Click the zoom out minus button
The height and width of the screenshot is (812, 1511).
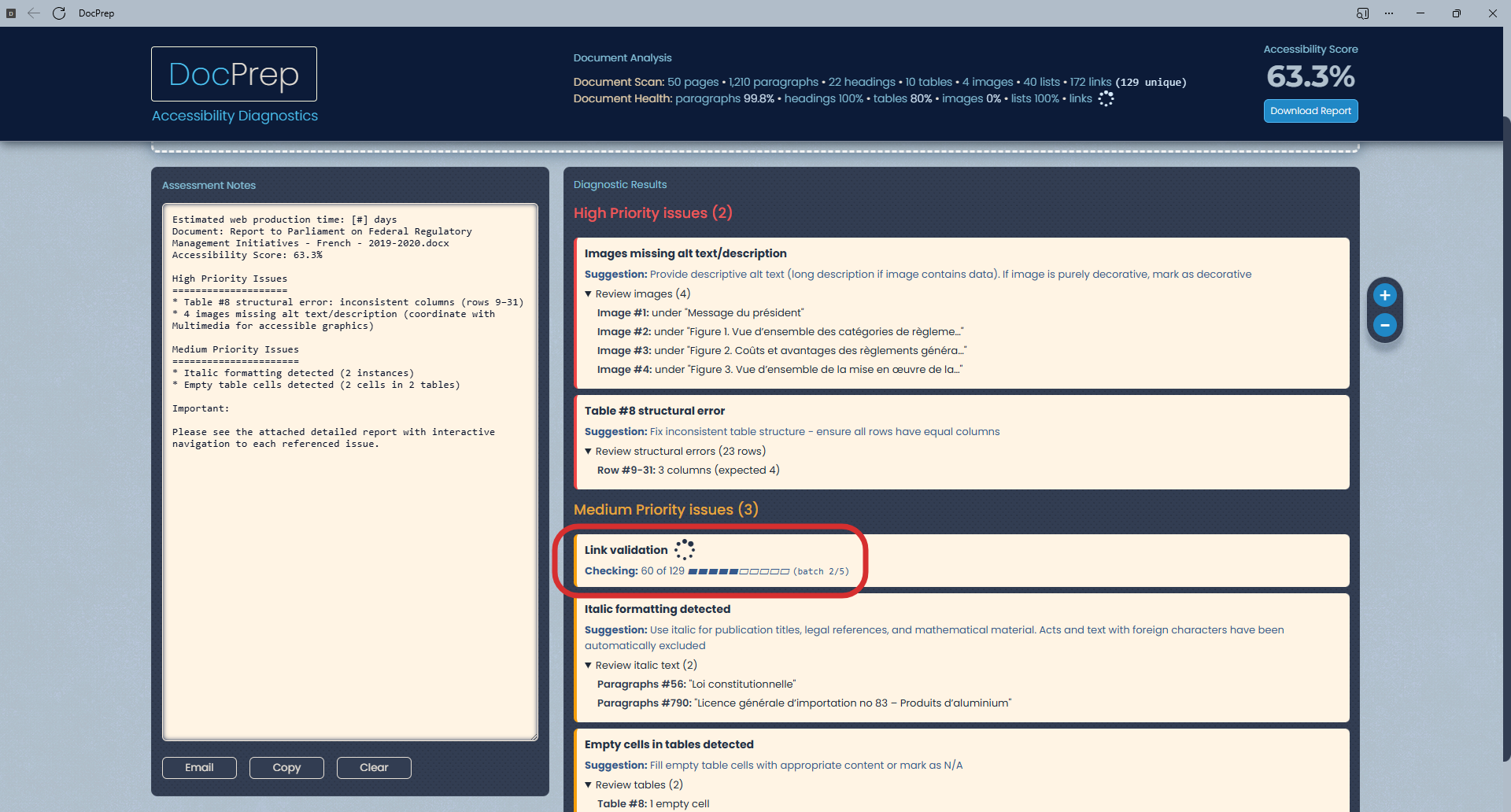point(1384,325)
